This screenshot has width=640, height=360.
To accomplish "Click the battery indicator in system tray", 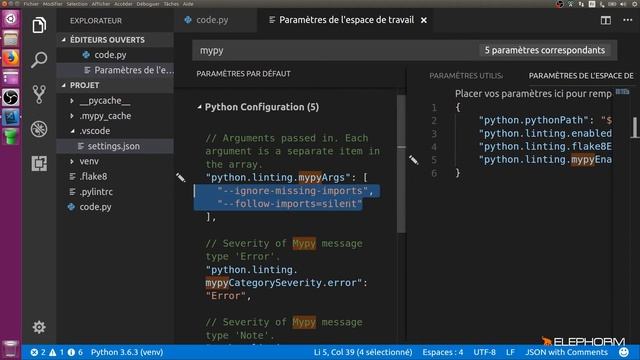I will 612,4.
